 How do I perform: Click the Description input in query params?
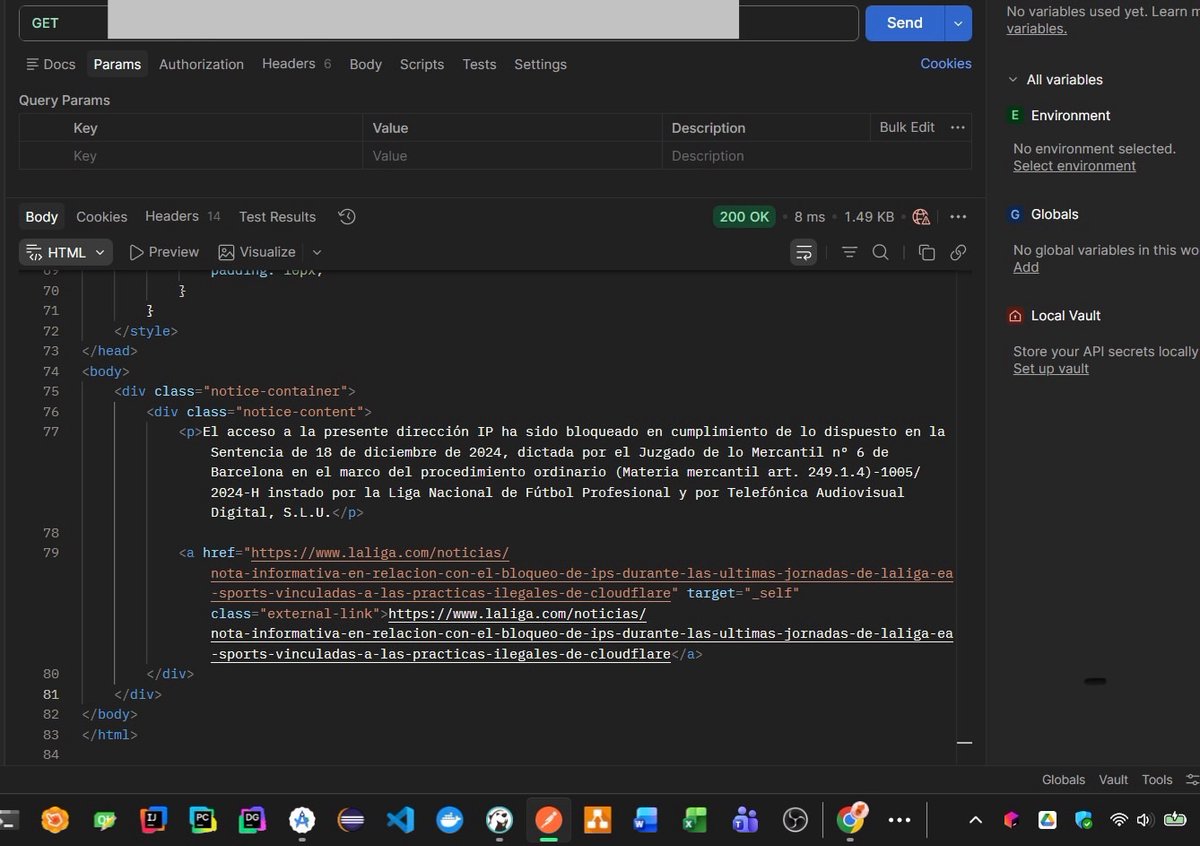[816, 156]
